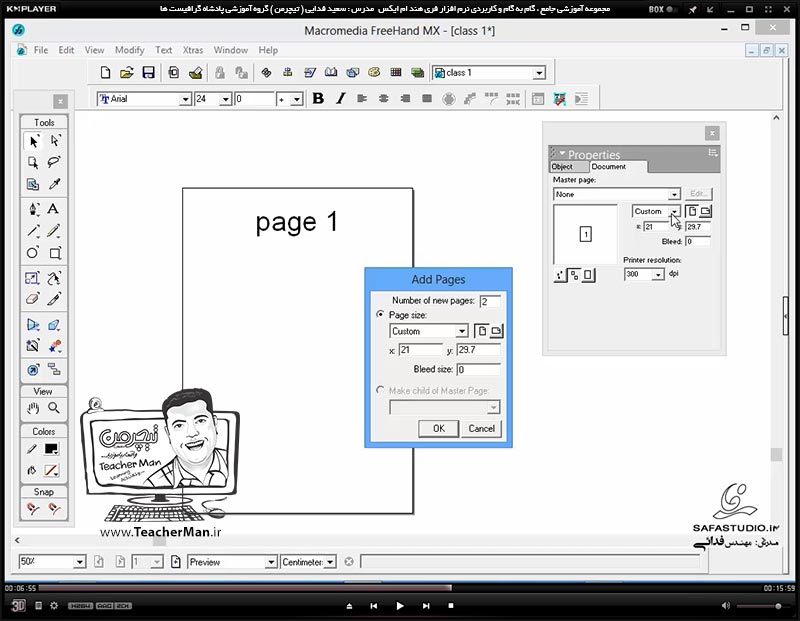Open a file via folder icon
The width and height of the screenshot is (800, 621).
coord(127,73)
